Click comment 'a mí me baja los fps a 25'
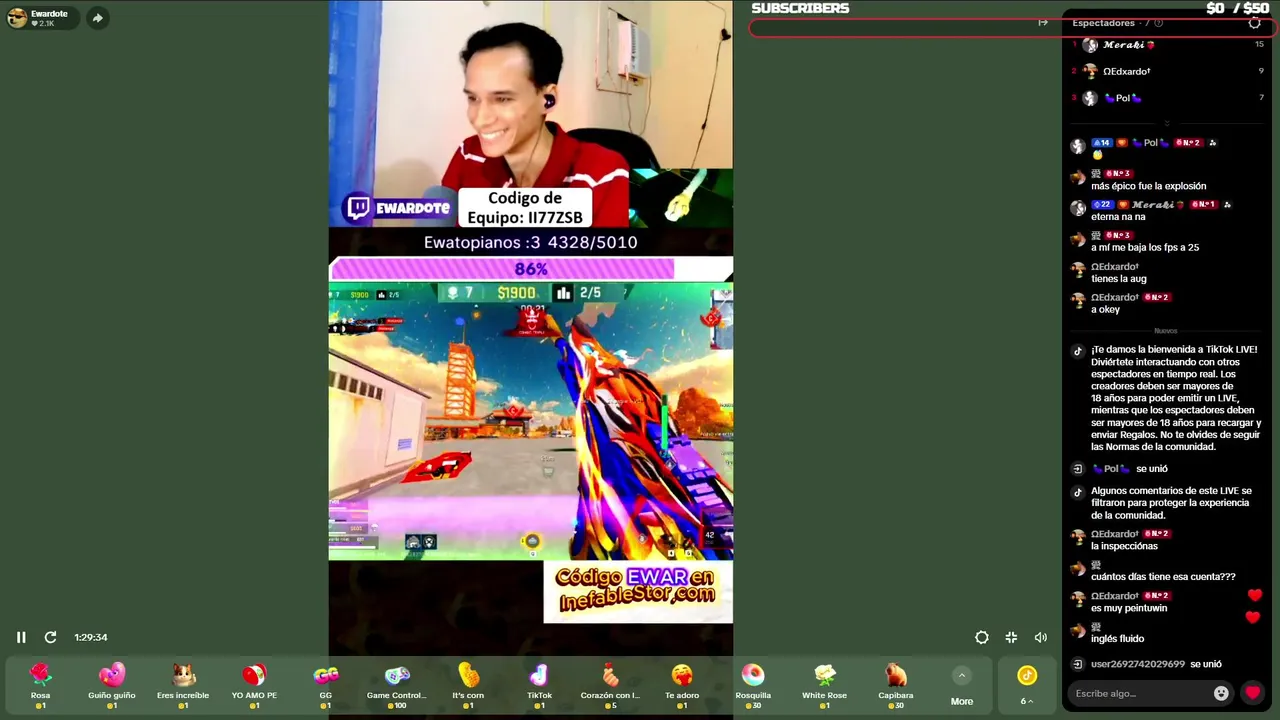Image resolution: width=1280 pixels, height=720 pixels. coord(1145,247)
